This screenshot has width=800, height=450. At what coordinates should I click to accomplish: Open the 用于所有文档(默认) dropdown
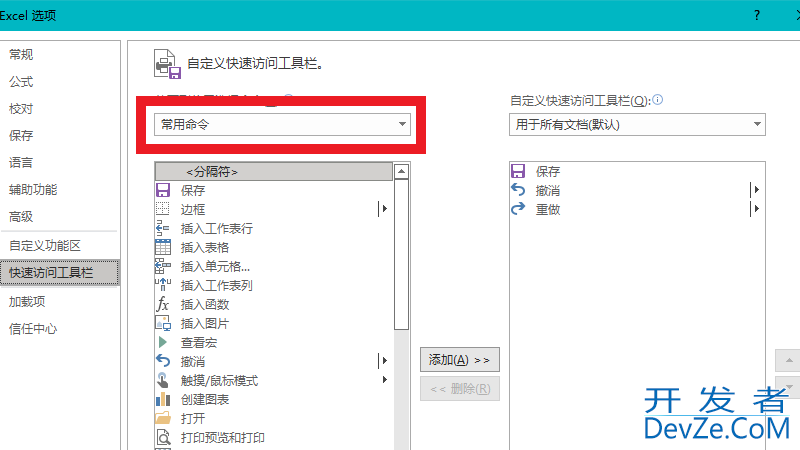(637, 124)
